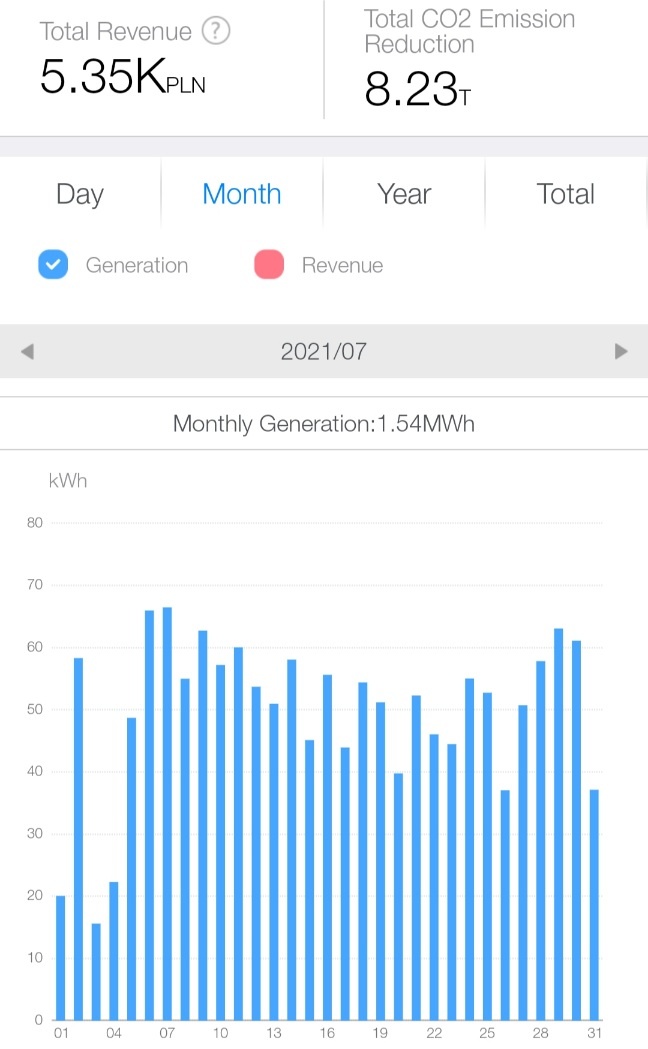648x1049 pixels.
Task: Go to previous month with left arrow
Action: (27, 351)
